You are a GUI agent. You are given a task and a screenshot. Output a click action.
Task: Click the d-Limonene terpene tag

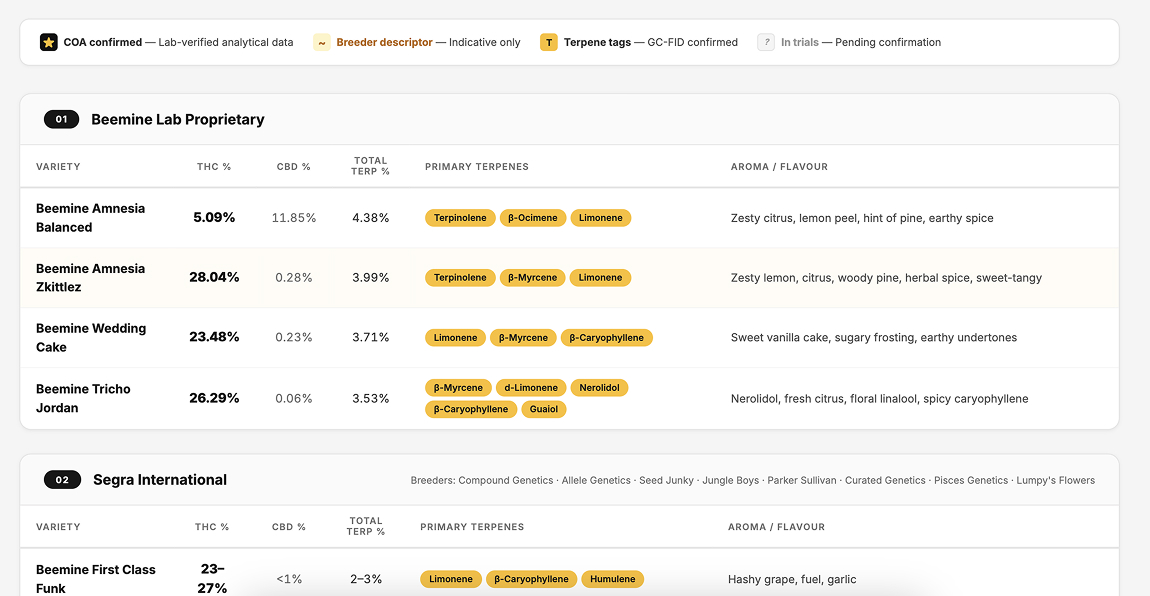click(531, 388)
